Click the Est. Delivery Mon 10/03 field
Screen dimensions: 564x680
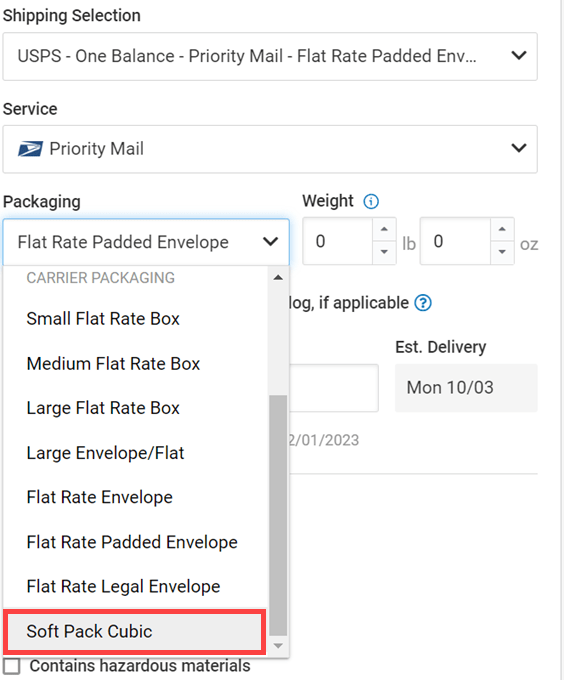pyautogui.click(x=466, y=388)
